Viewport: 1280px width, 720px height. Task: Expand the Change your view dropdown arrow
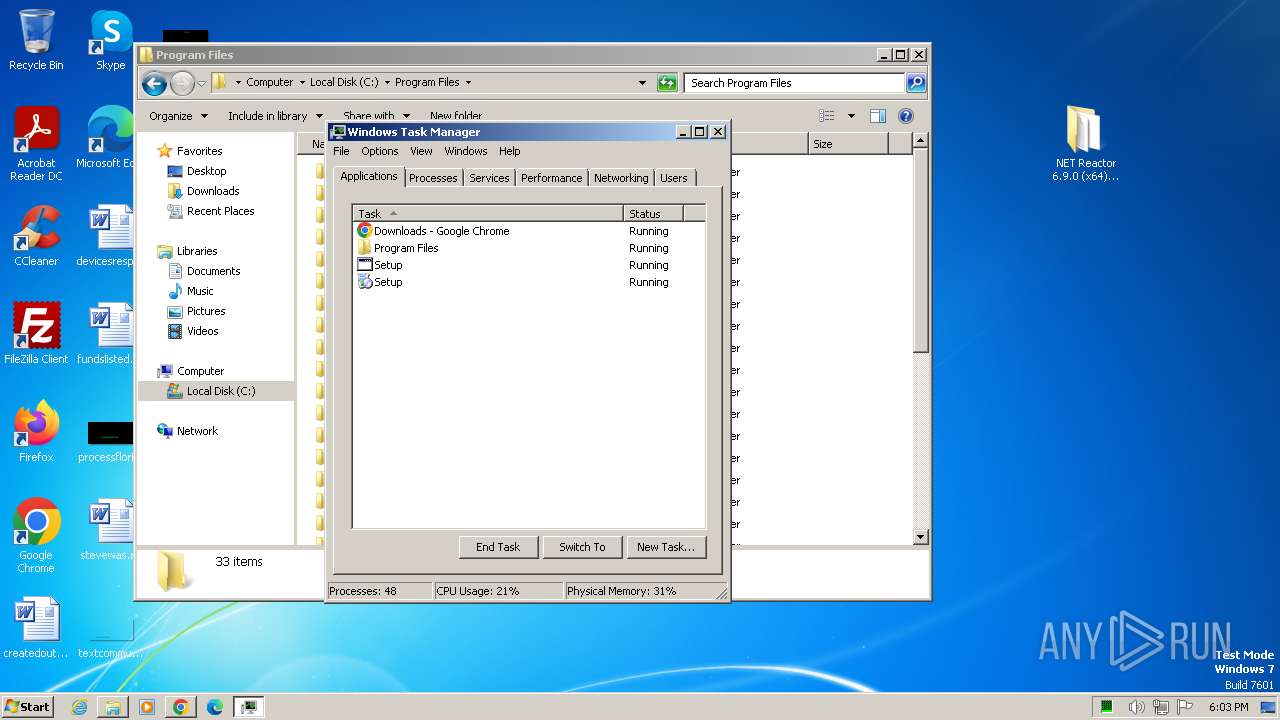851,116
